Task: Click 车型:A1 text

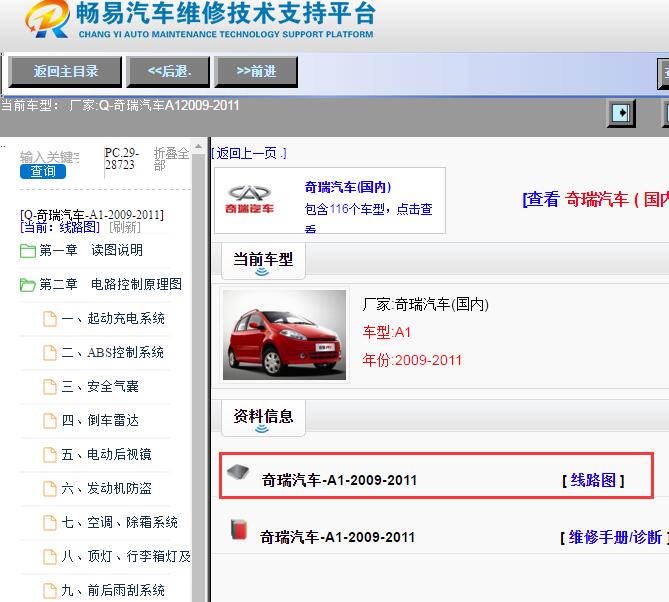Action: pyautogui.click(x=387, y=332)
